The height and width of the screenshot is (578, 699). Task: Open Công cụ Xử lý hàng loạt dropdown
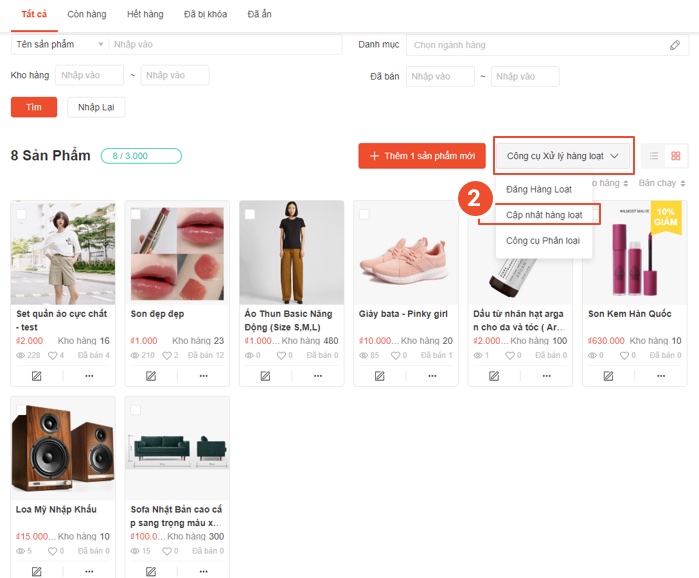(564, 156)
